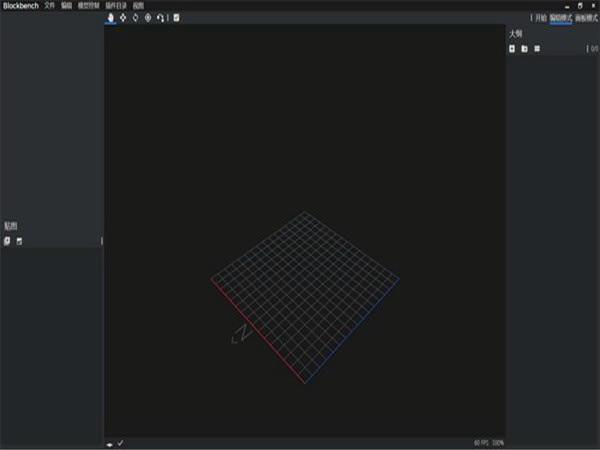Open the 编辑 (Edit) menu
The height and width of the screenshot is (450, 600).
[67, 5]
